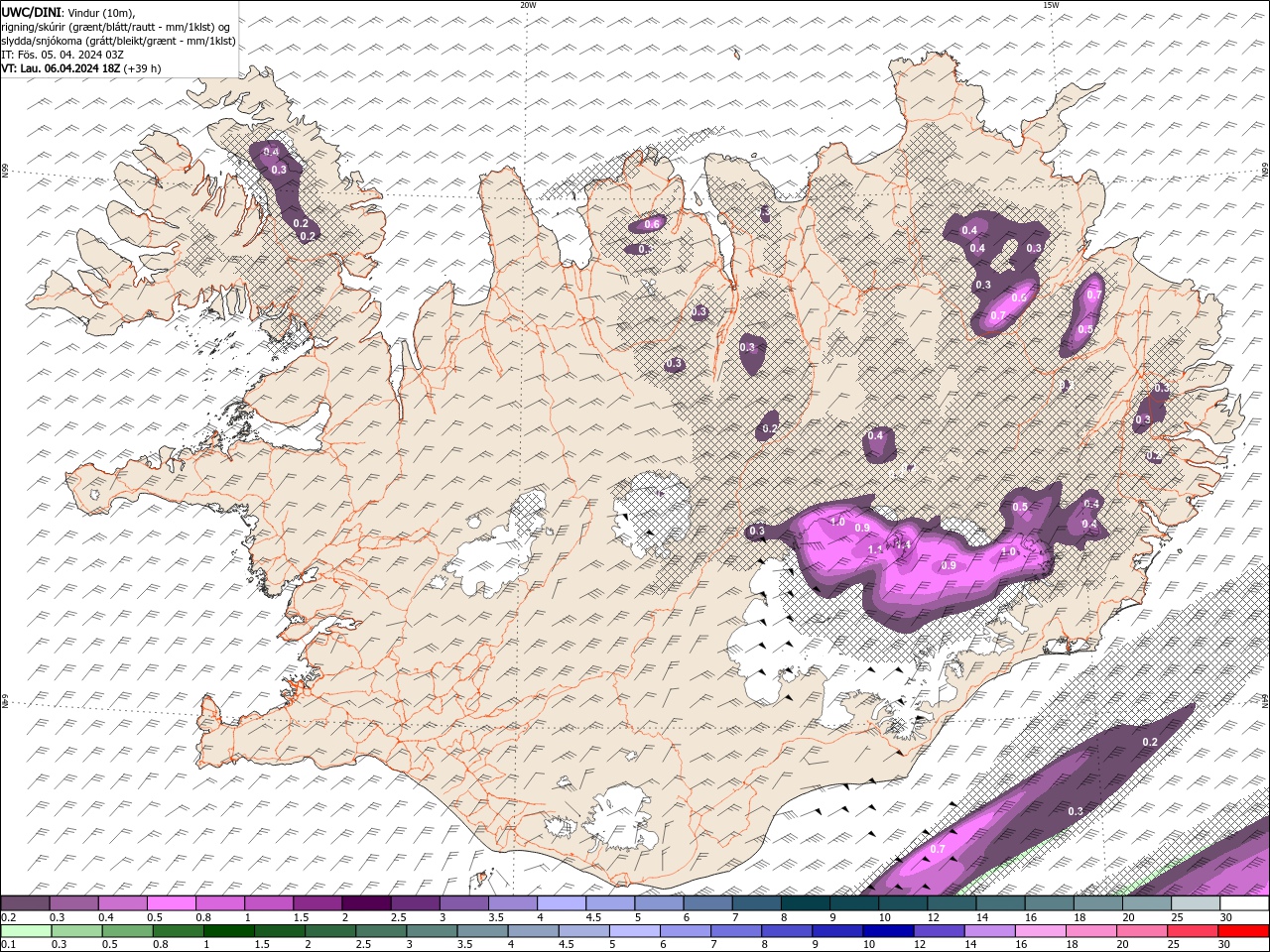This screenshot has height=952, width=1270.
Task: Click the 'IT: Fös. 05. 04. 2024 03Z' line
Action: 63,55
